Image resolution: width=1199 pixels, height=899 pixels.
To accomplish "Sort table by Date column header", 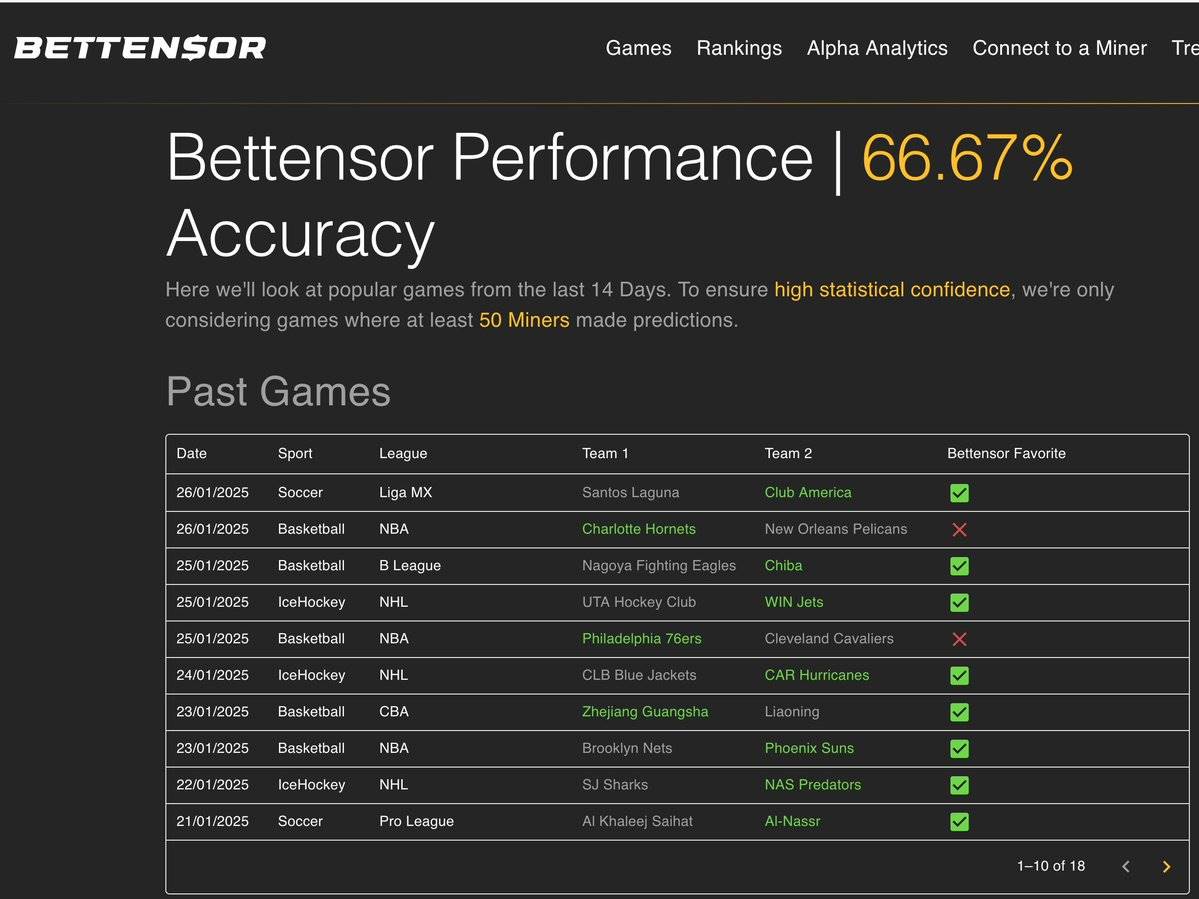I will [192, 454].
